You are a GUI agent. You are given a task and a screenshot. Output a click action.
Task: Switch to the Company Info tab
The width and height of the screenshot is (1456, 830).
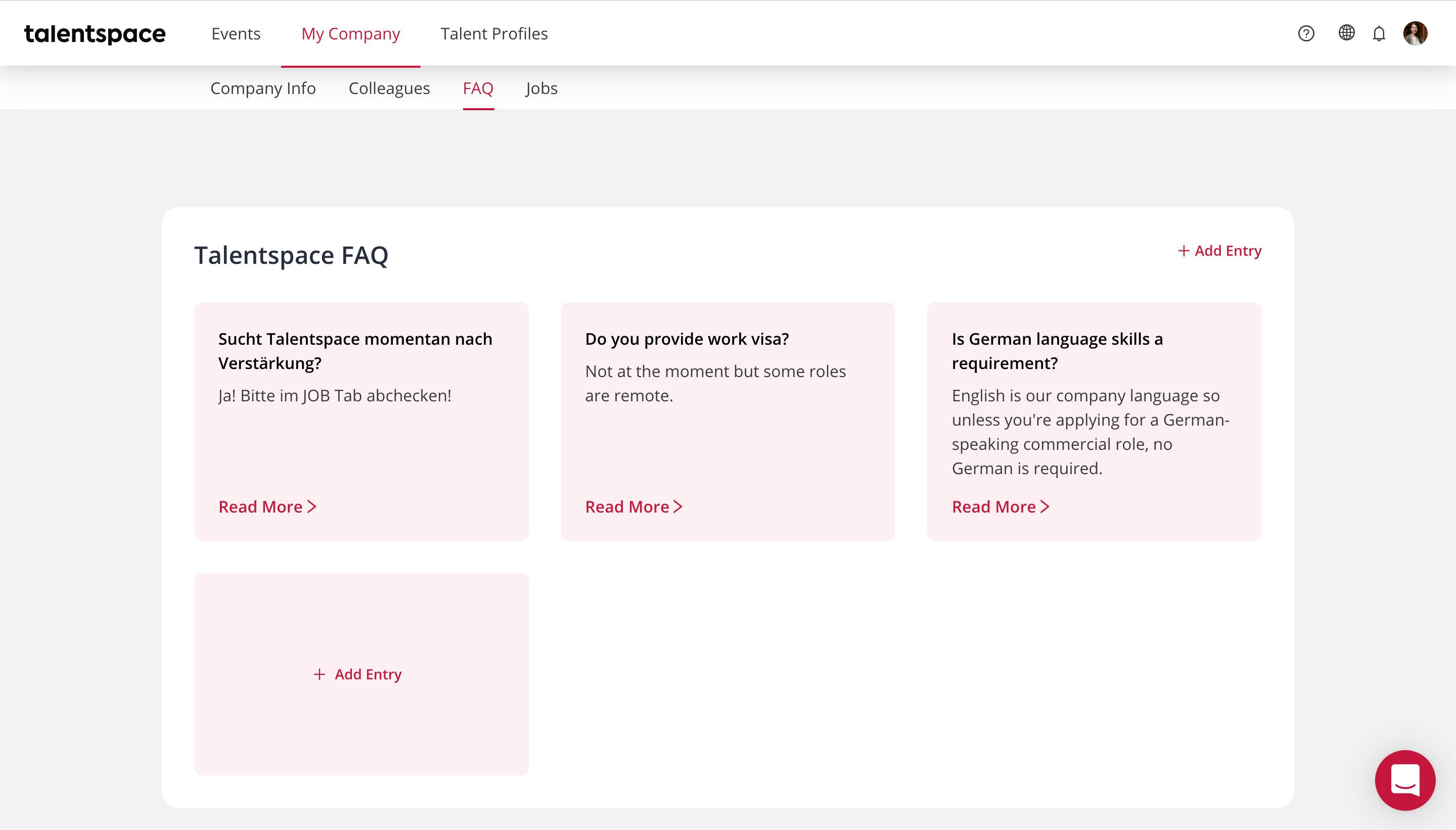(x=263, y=88)
